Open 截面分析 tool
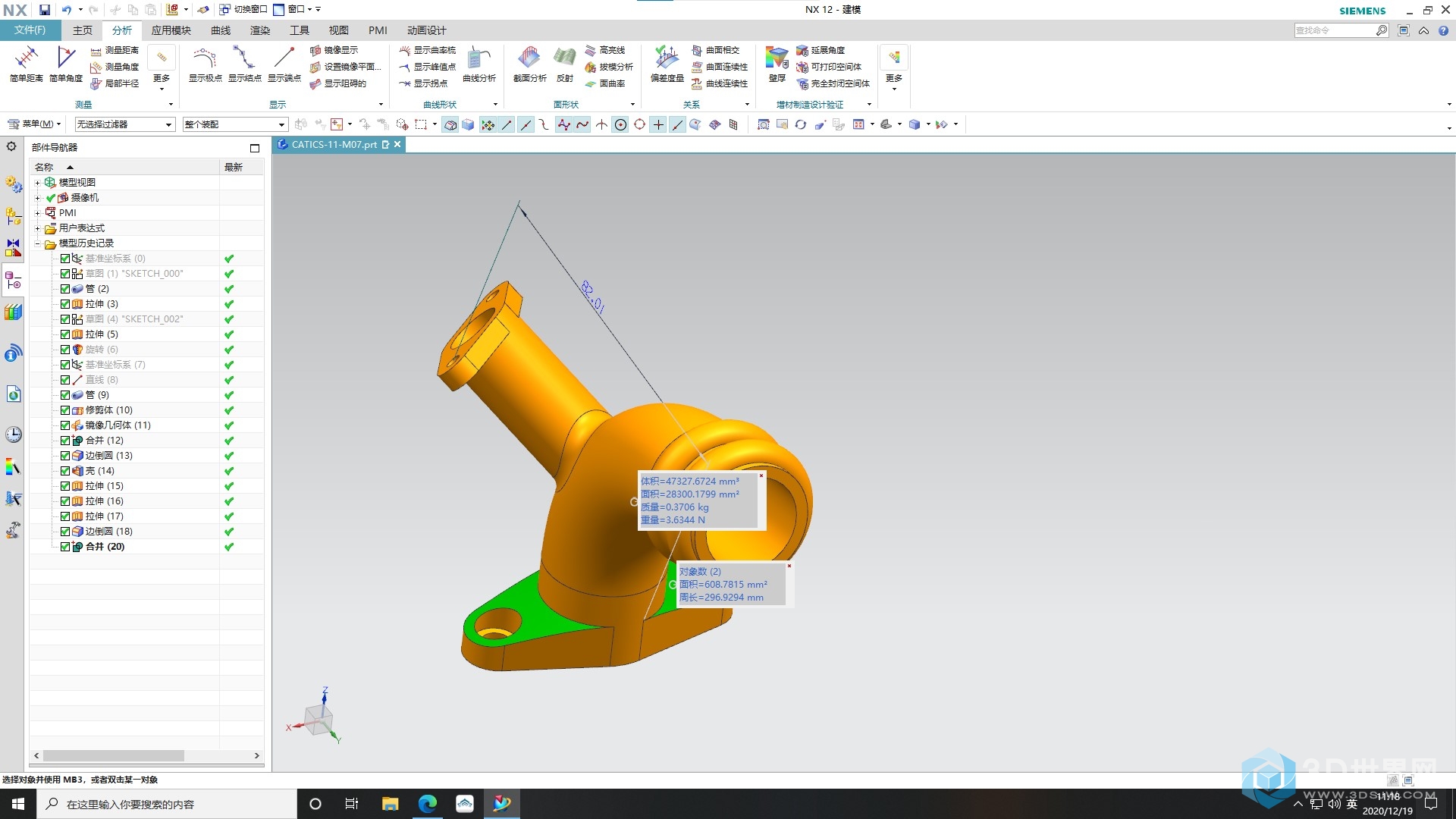 529,64
